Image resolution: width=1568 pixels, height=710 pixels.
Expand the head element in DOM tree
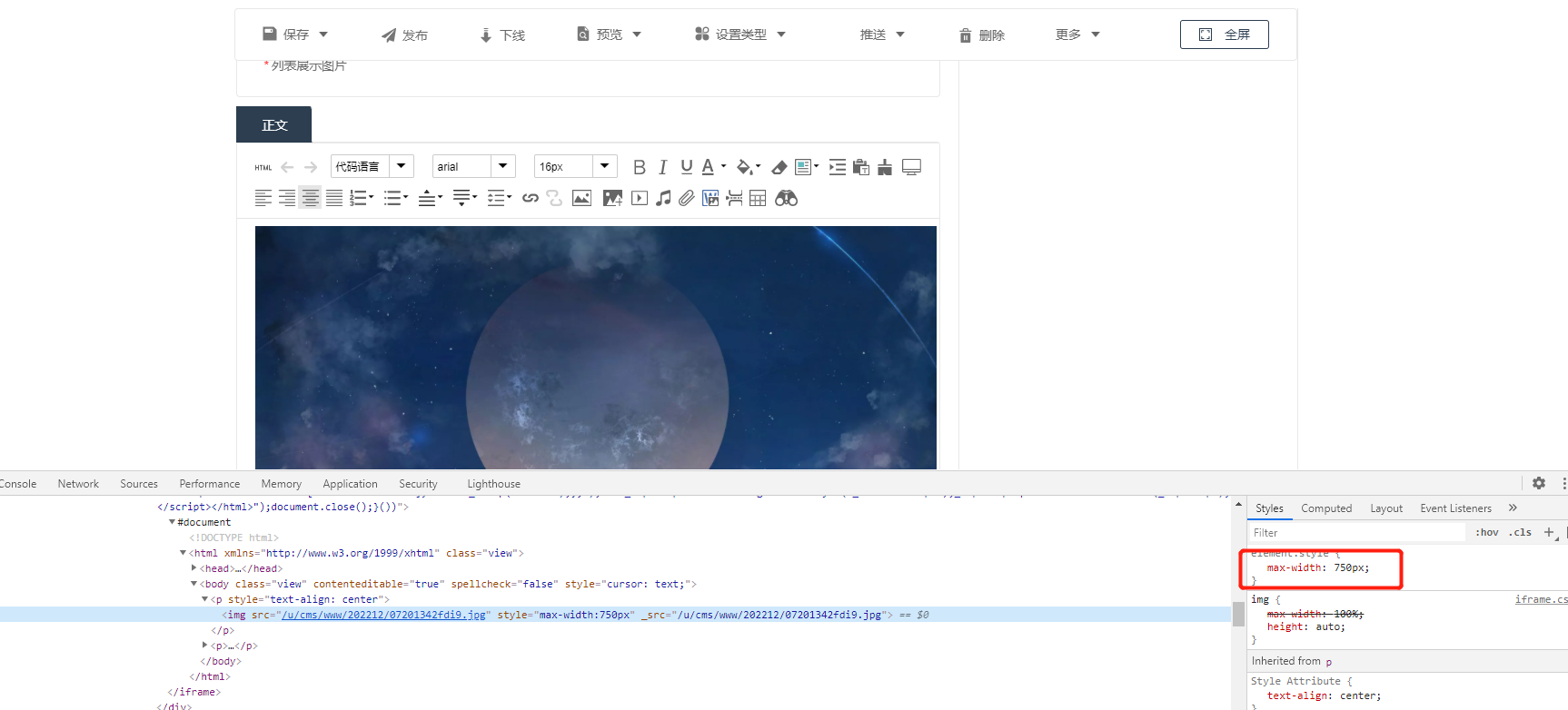(194, 568)
